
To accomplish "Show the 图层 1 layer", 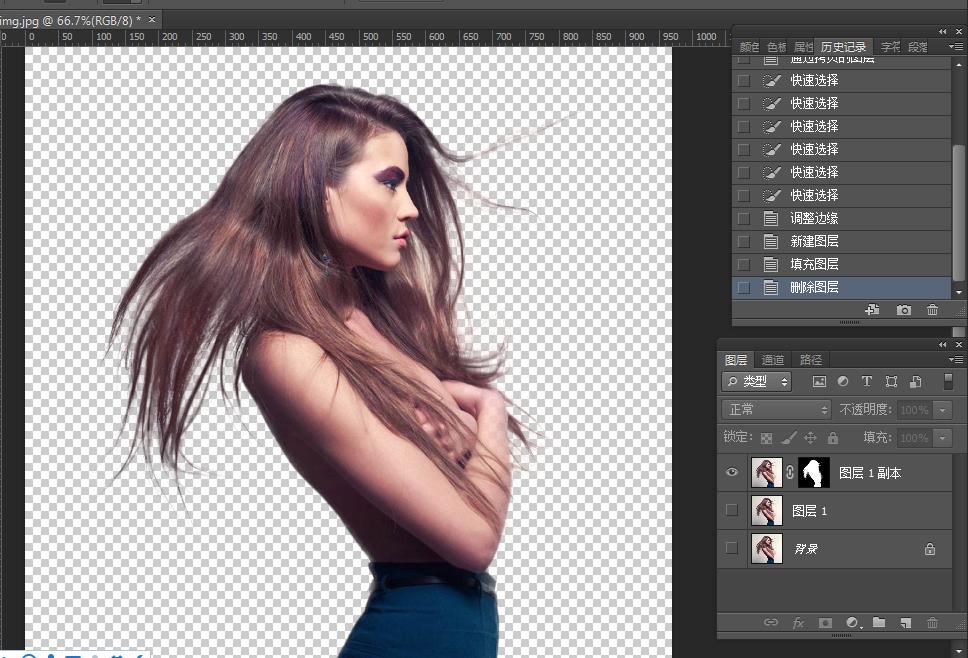I will [x=731, y=510].
